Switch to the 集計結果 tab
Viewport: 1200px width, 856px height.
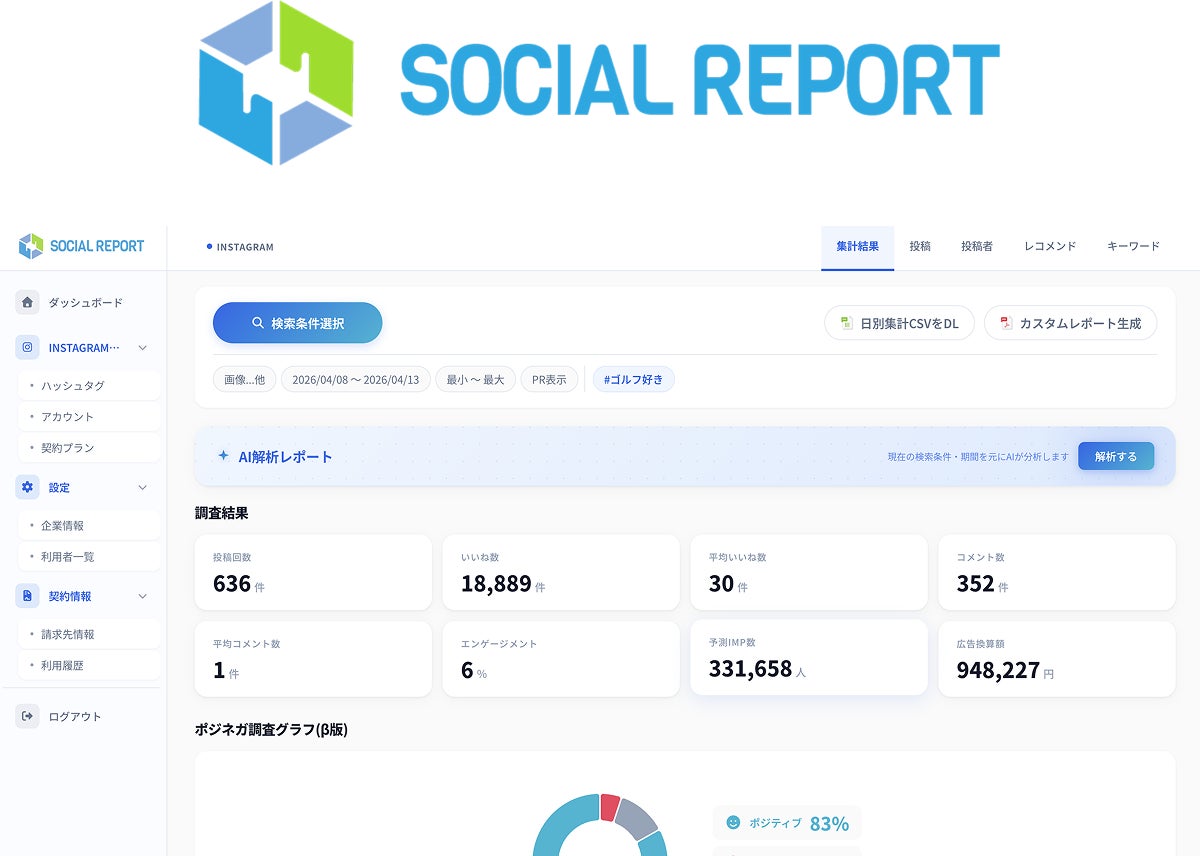click(x=857, y=246)
